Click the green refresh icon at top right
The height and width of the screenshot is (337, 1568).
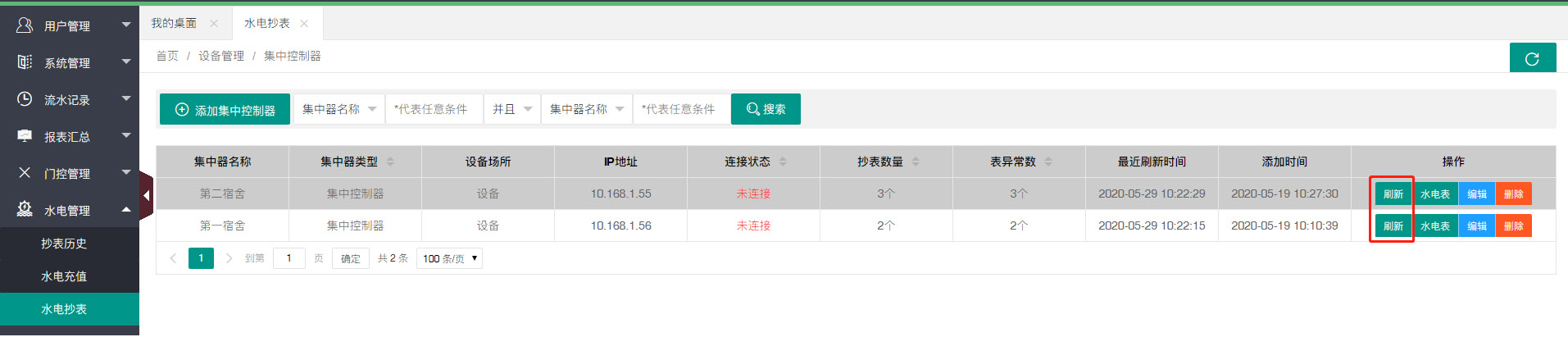click(1532, 58)
